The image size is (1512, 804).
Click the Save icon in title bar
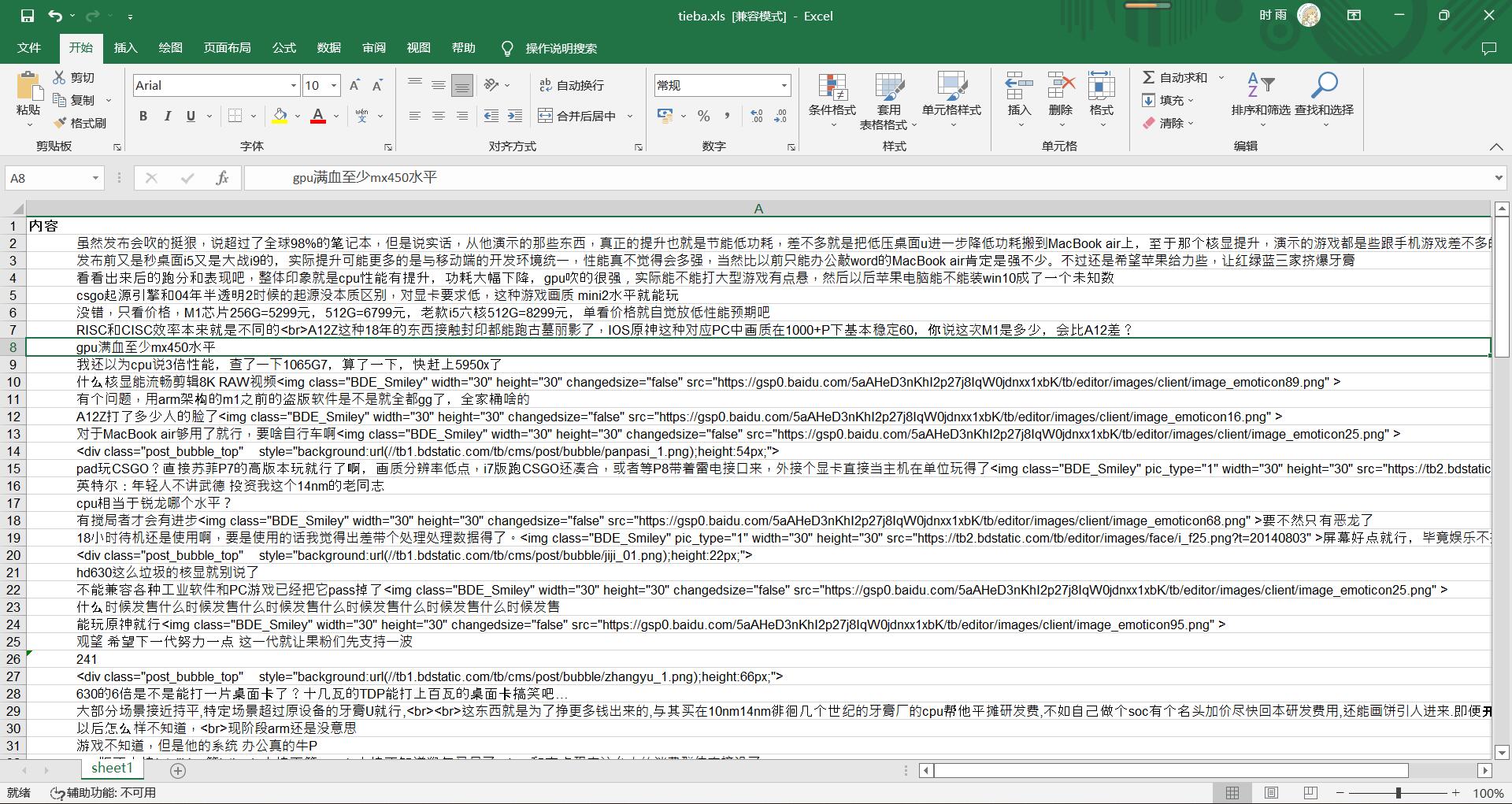[x=27, y=16]
